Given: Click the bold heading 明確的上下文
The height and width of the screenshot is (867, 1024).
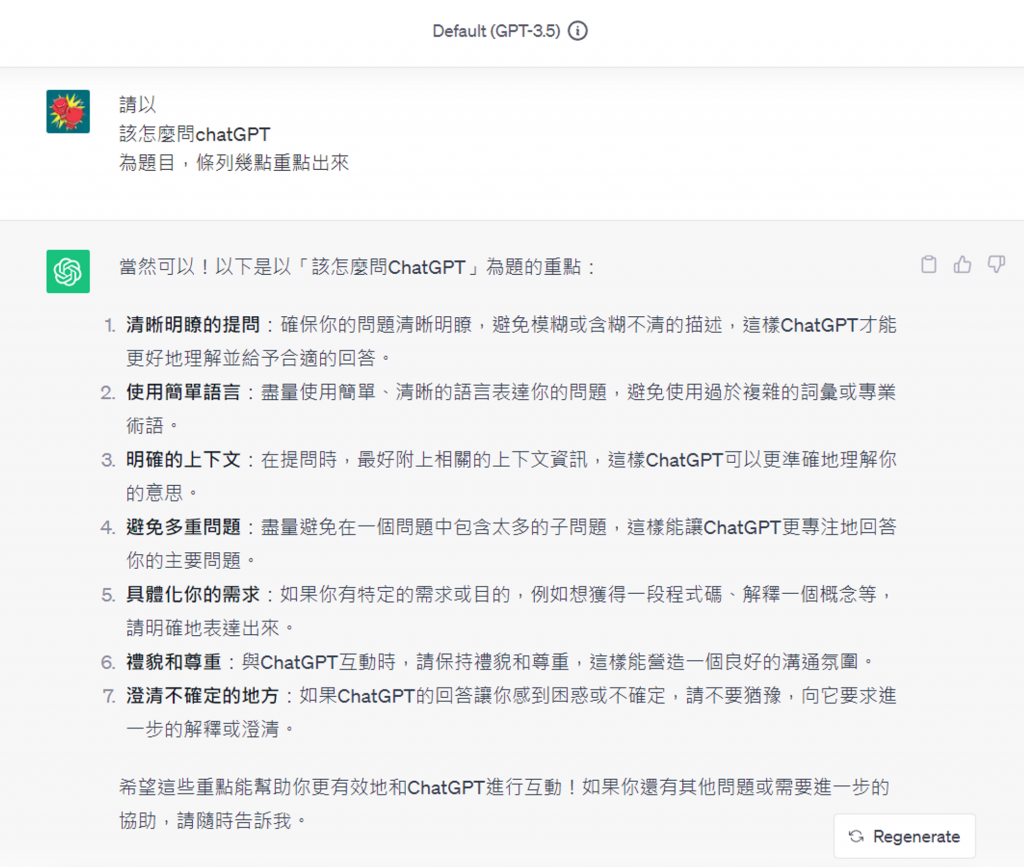Looking at the screenshot, I should [183, 460].
